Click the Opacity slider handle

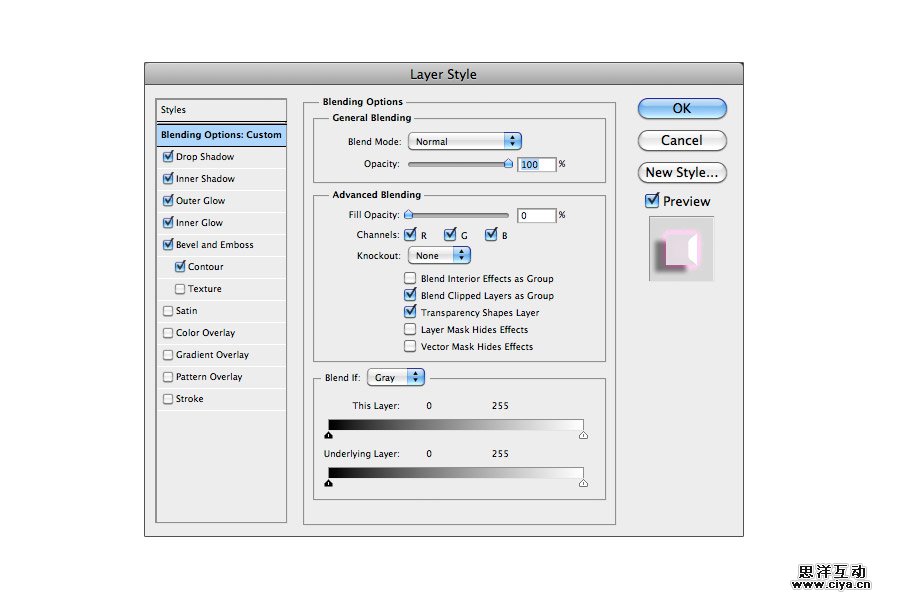[x=508, y=164]
